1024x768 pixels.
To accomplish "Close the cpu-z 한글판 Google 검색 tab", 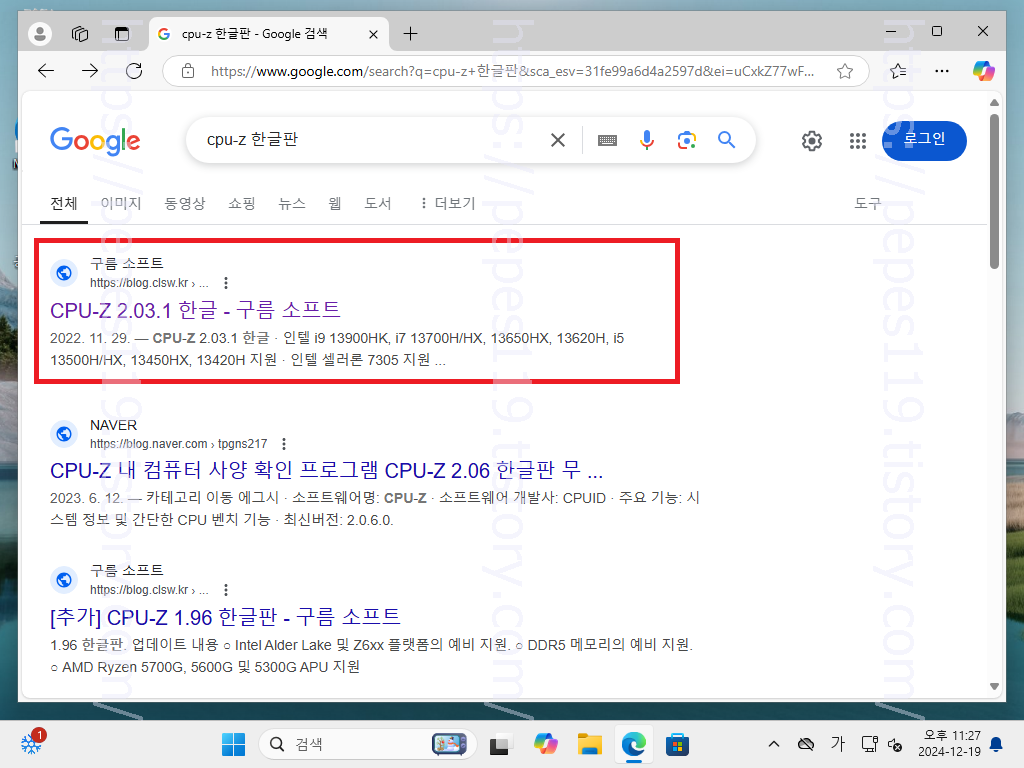I will point(373,34).
